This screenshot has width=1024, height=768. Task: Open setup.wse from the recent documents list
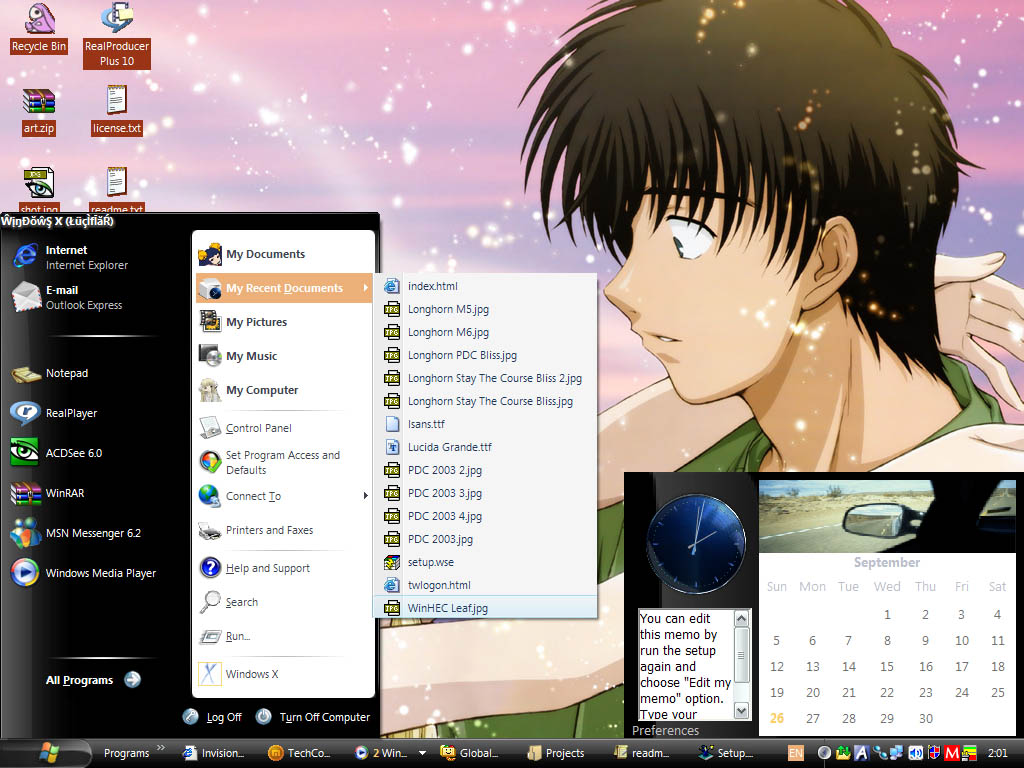pyautogui.click(x=486, y=562)
